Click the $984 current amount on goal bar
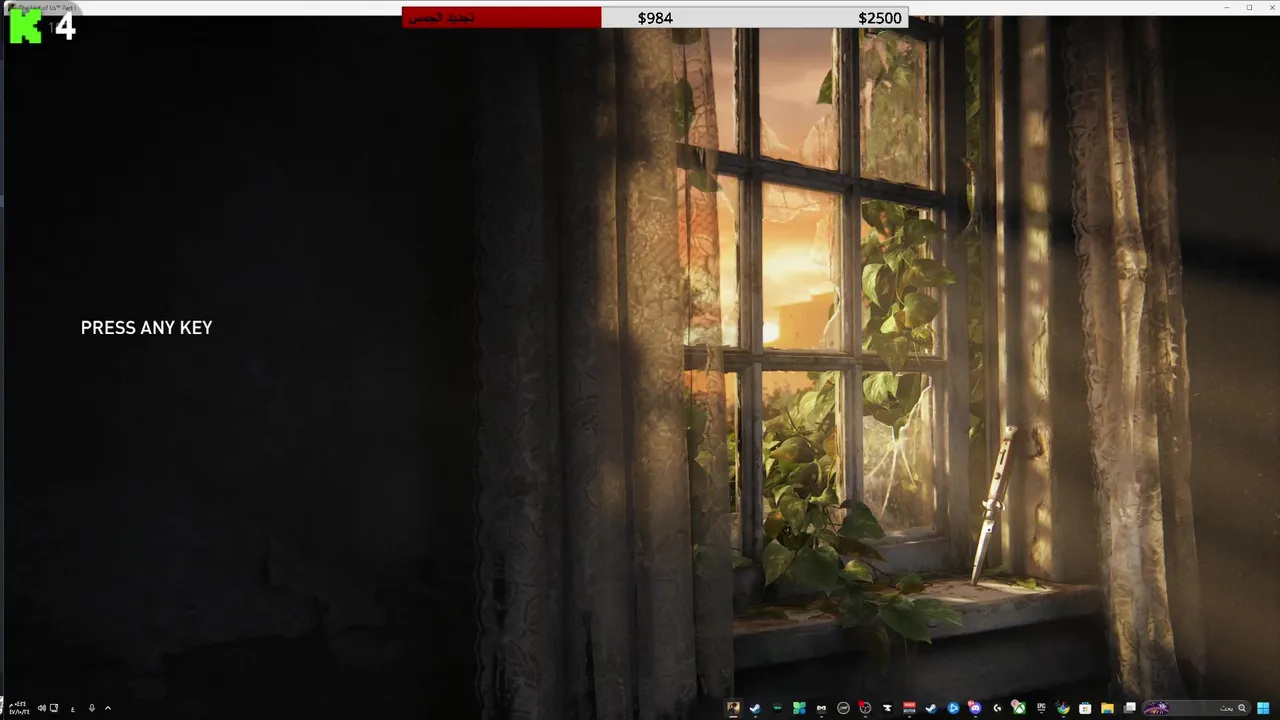 click(655, 18)
